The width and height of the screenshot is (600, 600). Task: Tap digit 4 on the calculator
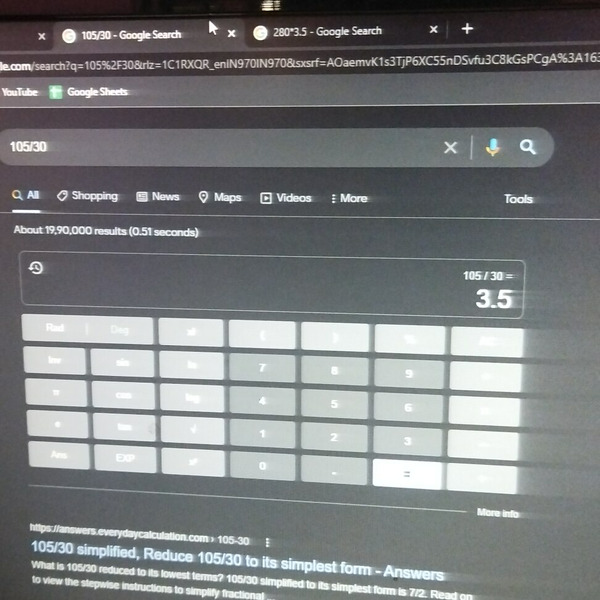[262, 401]
